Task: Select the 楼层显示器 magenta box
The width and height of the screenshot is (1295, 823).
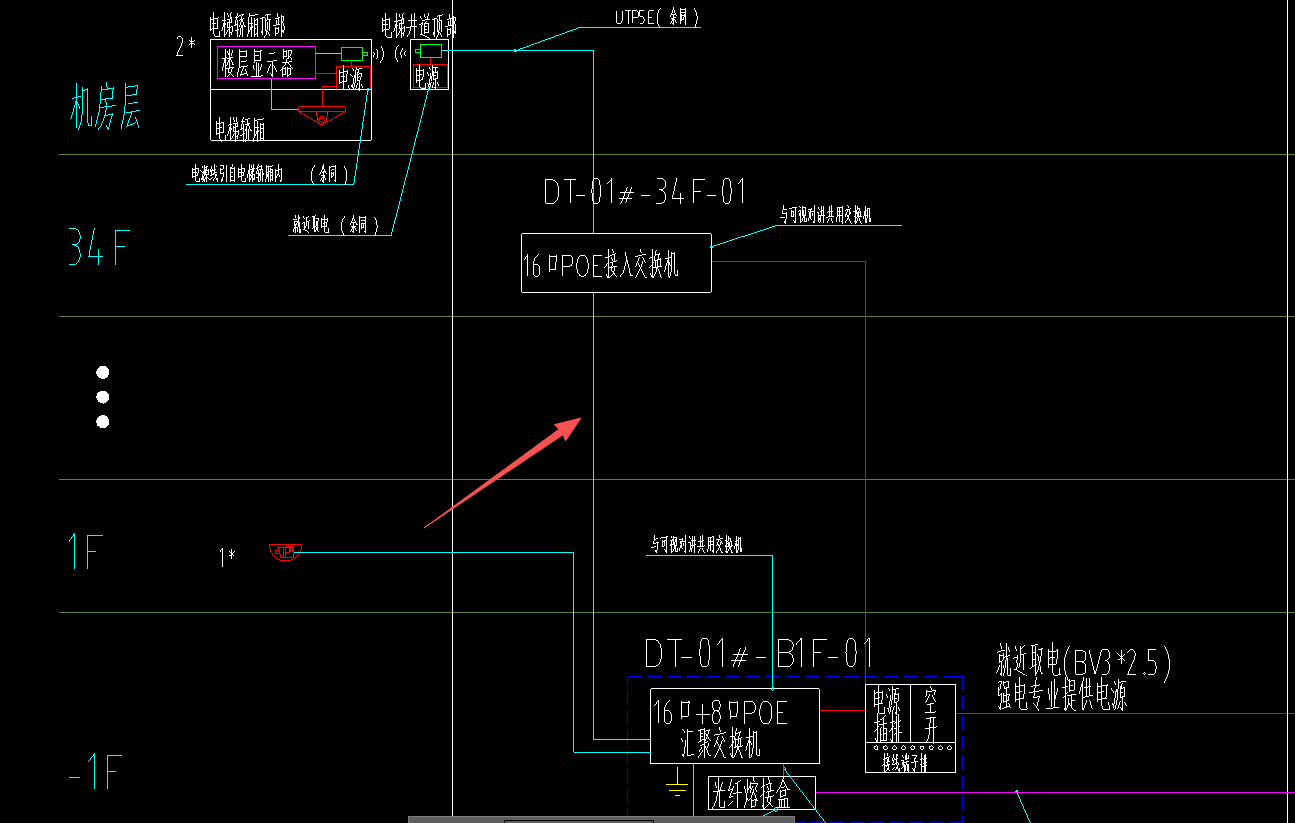Action: [x=266, y=62]
